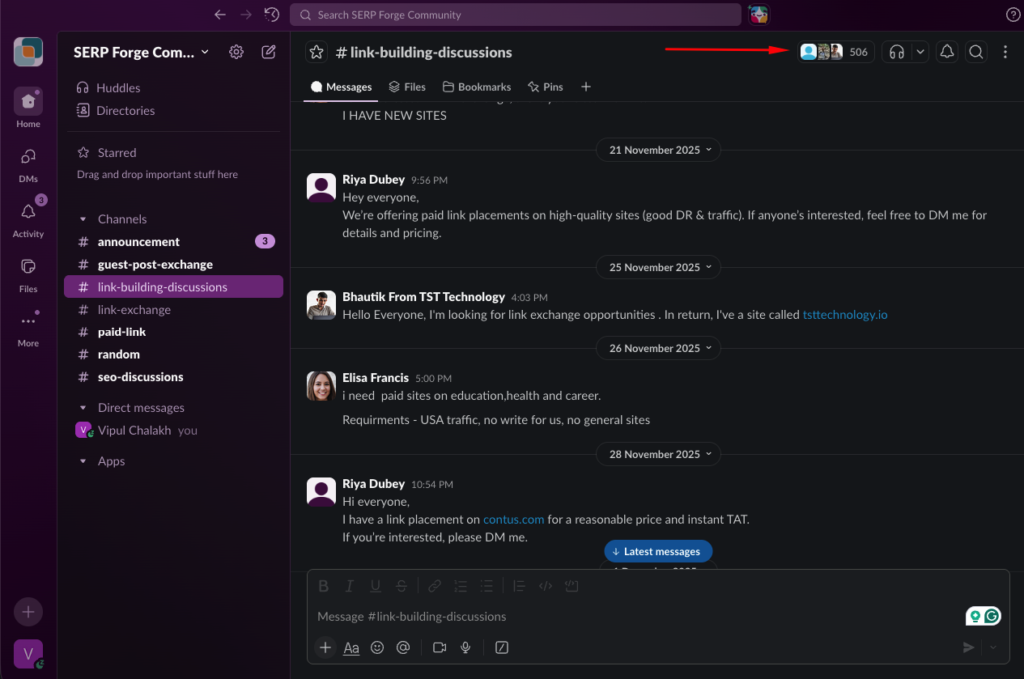Open the member list showing 506 members
This screenshot has height=679, width=1024.
click(835, 52)
